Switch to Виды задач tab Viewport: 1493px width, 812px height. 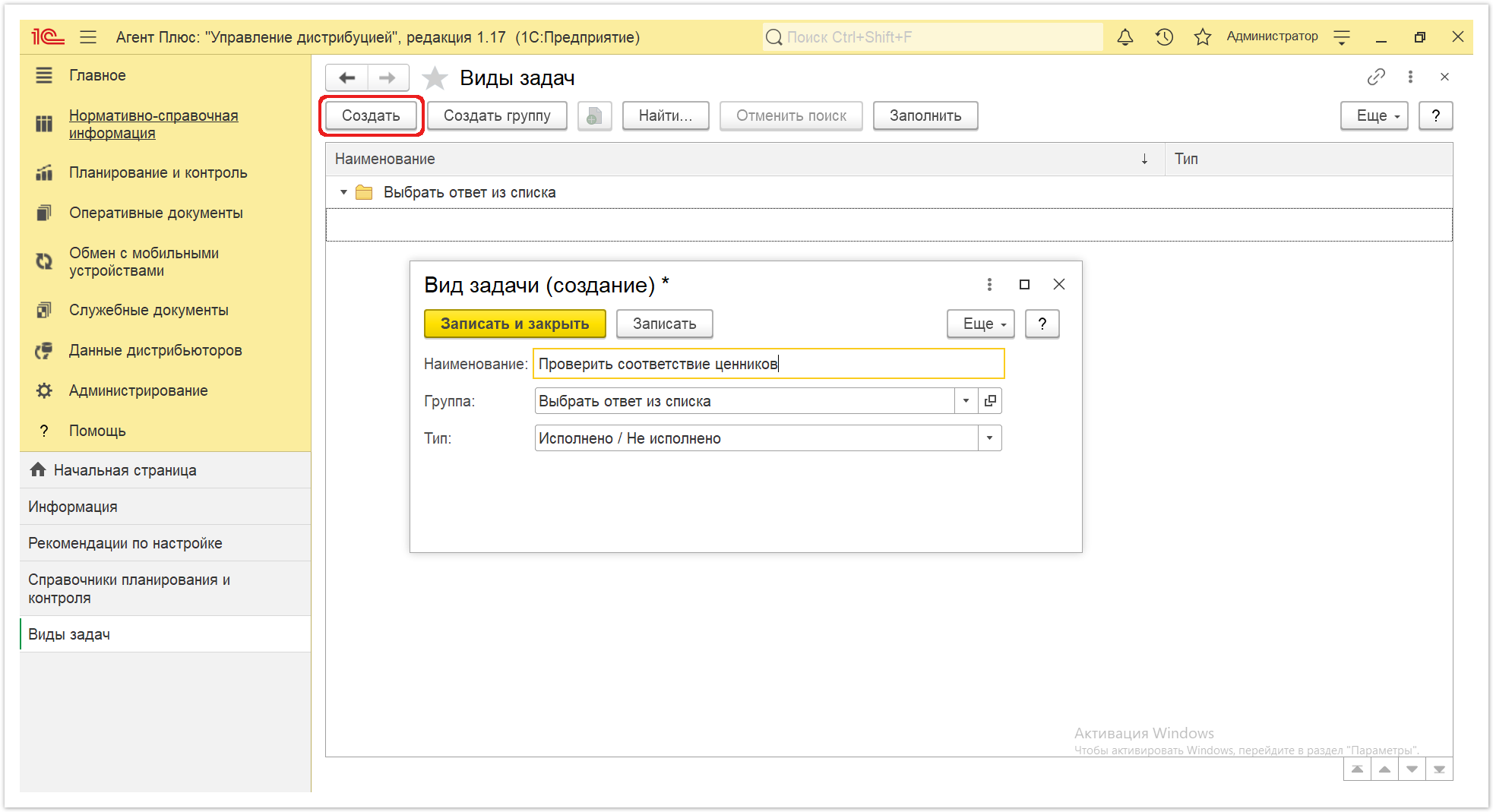165,634
